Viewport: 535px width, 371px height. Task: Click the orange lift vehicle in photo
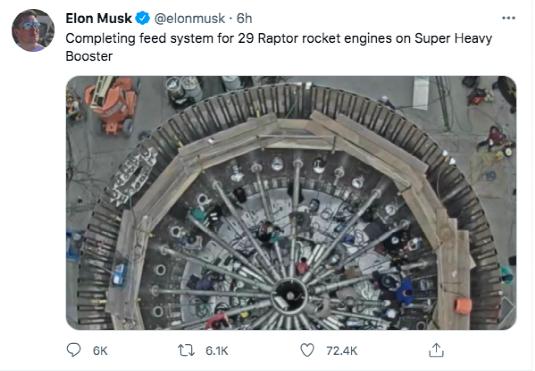tap(112, 104)
